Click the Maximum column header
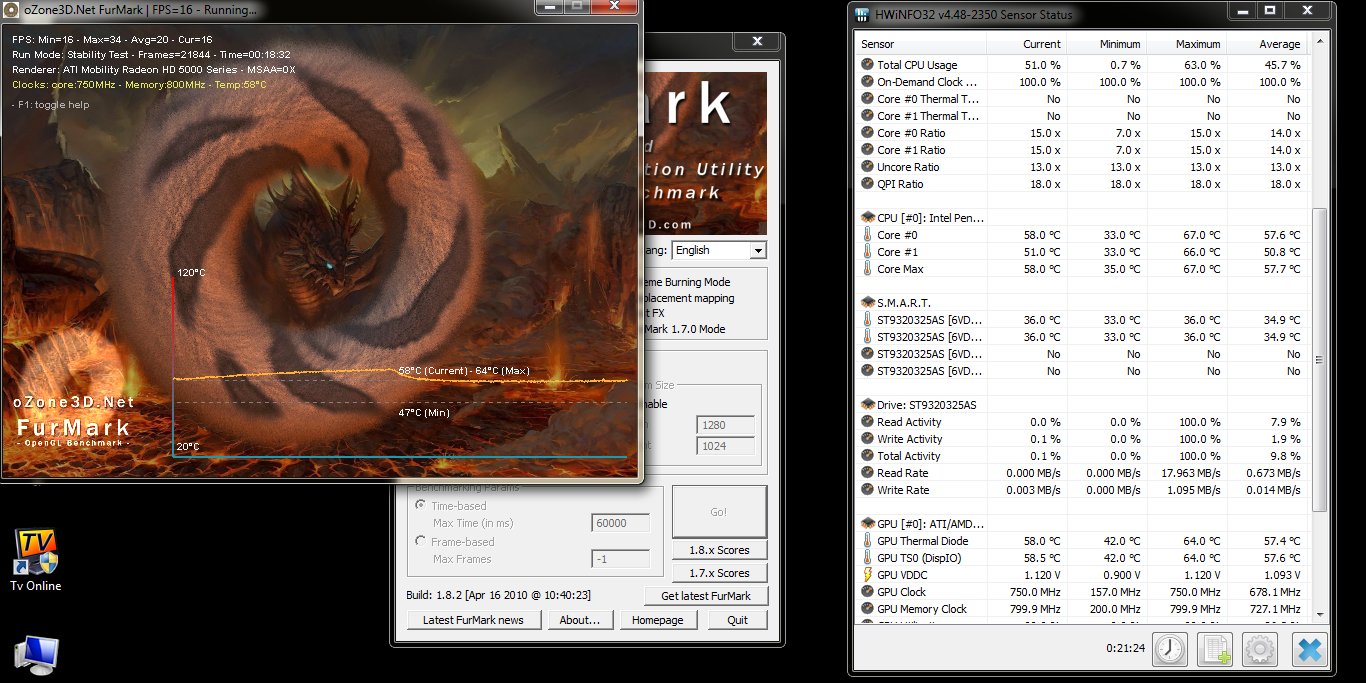This screenshot has width=1366, height=683. [x=1187, y=44]
